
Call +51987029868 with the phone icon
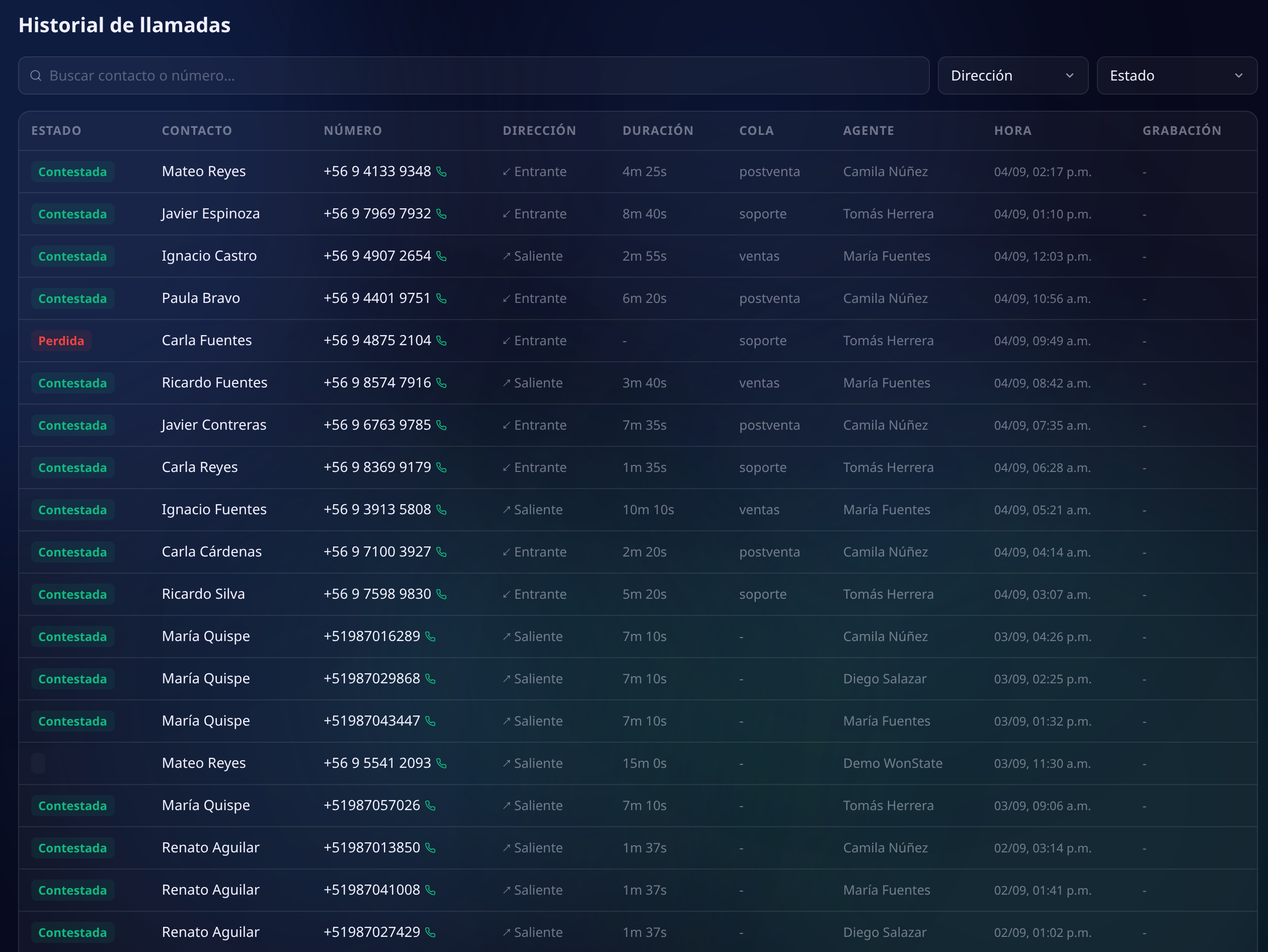click(x=431, y=679)
